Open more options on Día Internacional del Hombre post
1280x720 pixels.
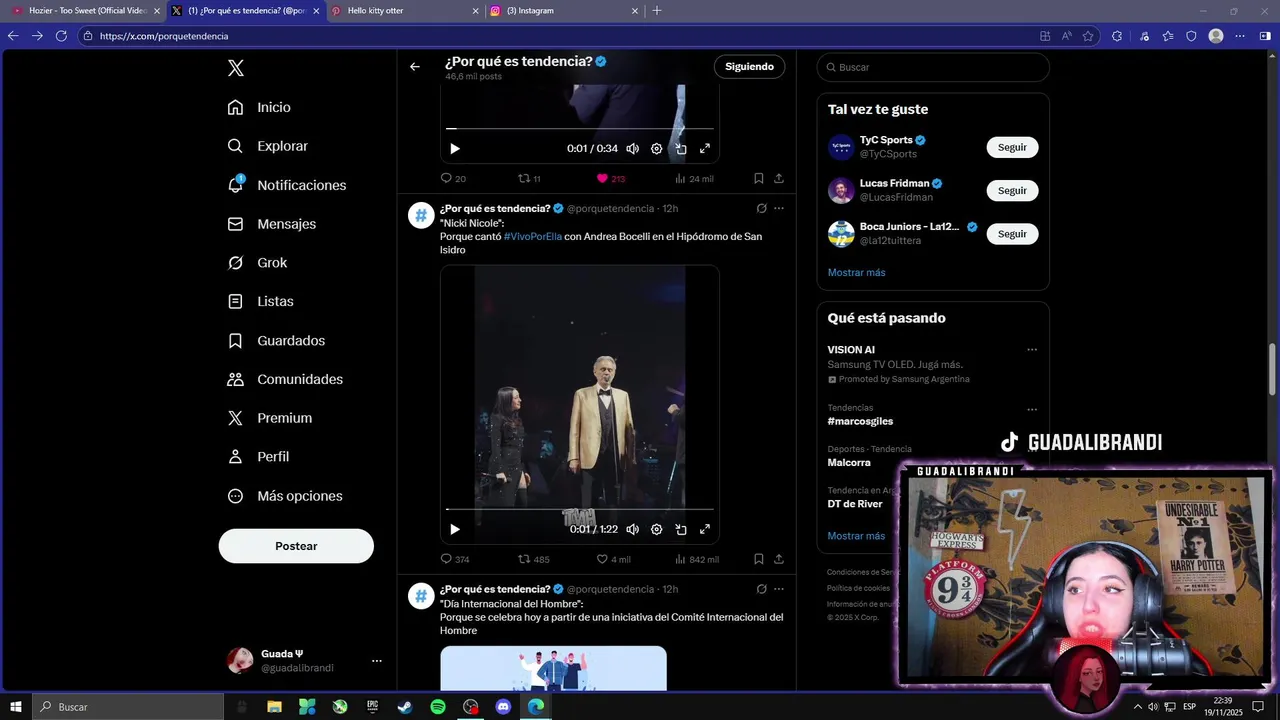(779, 589)
